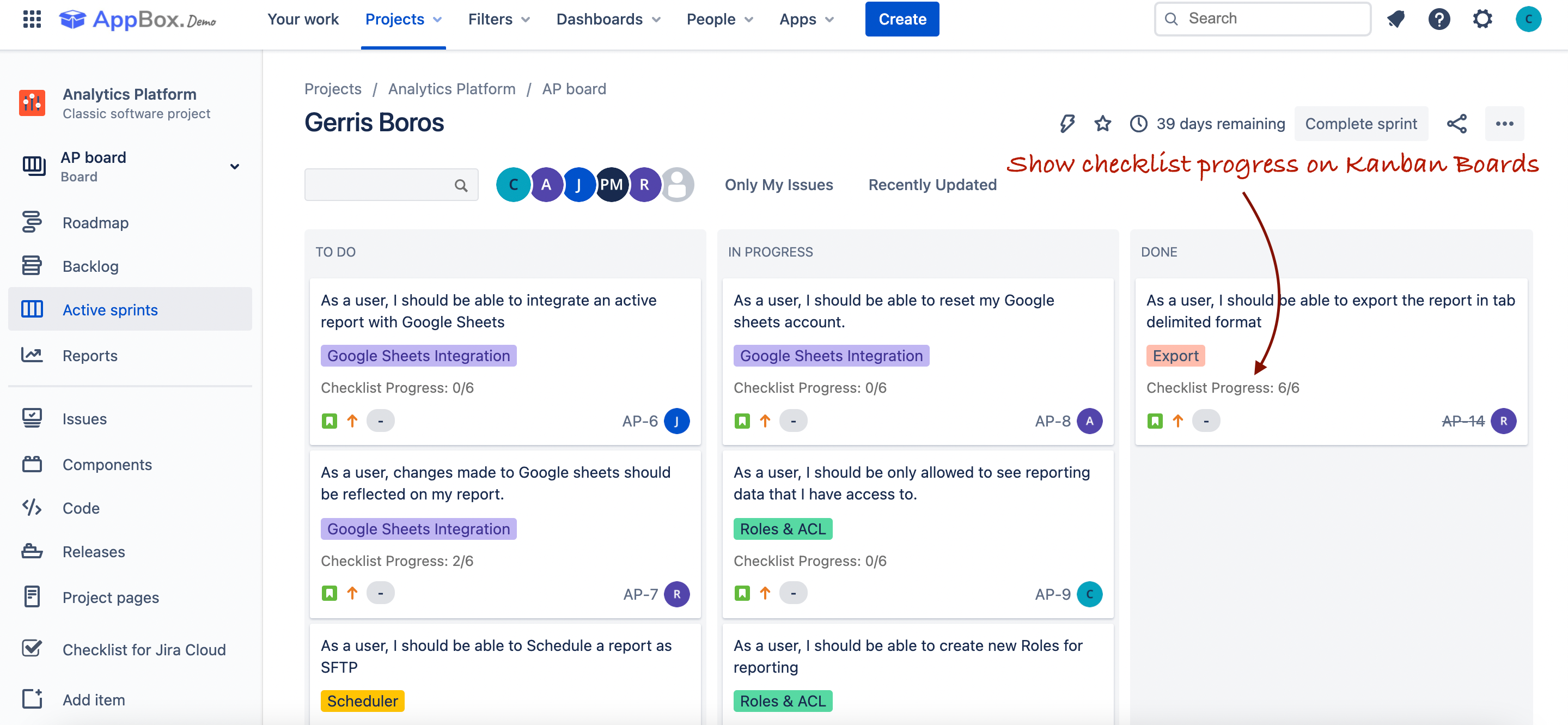Click the assignee avatar on AP-9 card
Screen dimensions: 1568x725
tap(1090, 594)
